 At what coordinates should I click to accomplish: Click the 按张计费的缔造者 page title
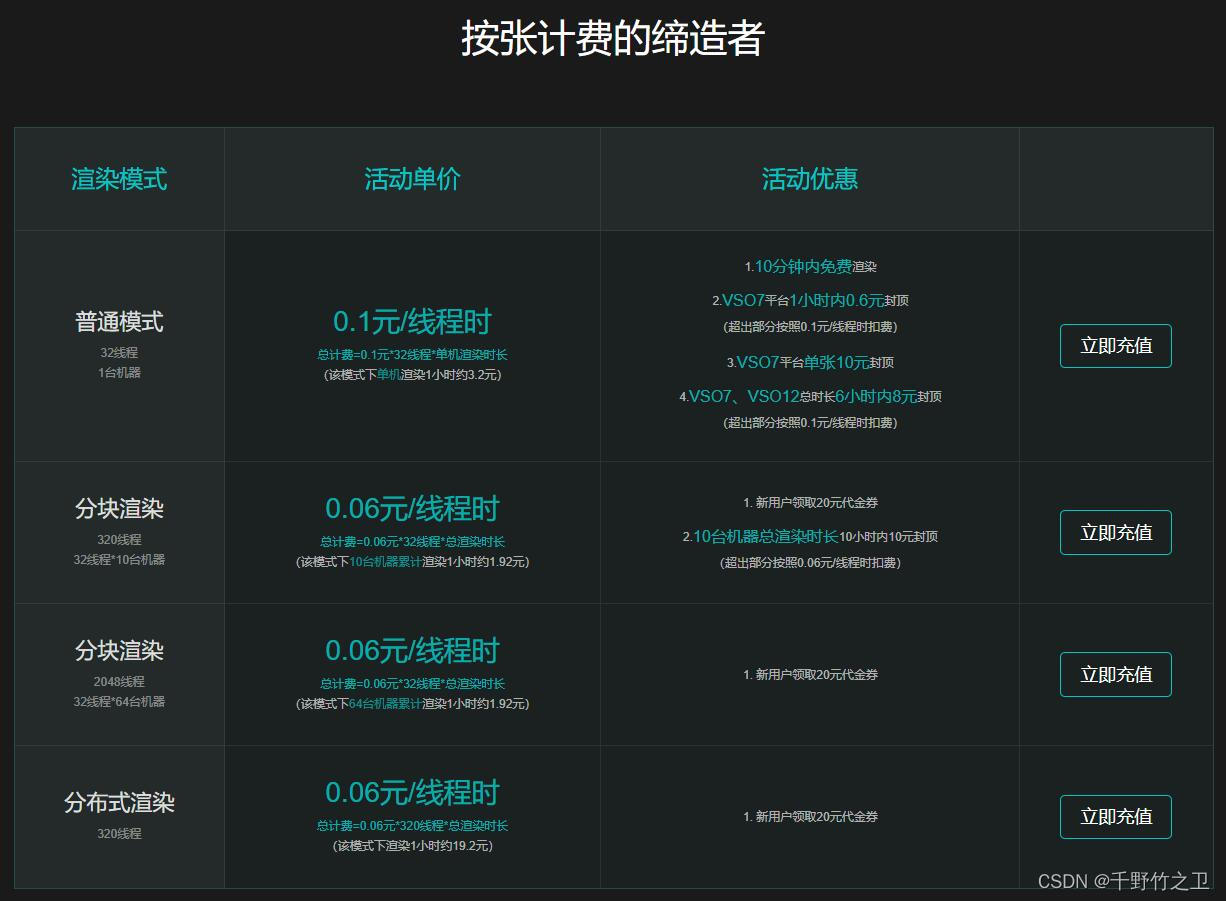612,34
